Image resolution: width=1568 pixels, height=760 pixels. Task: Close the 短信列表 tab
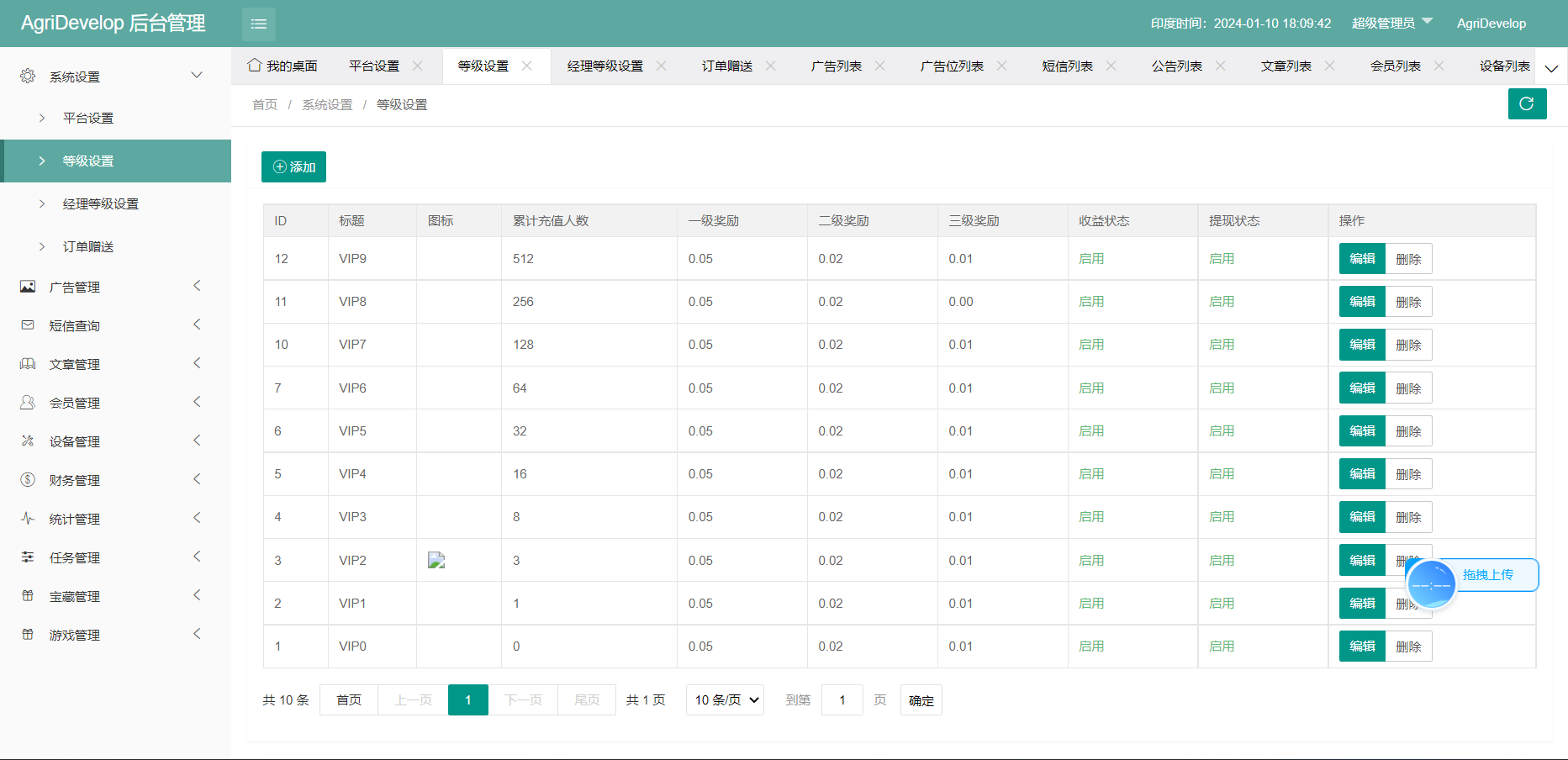point(1111,66)
